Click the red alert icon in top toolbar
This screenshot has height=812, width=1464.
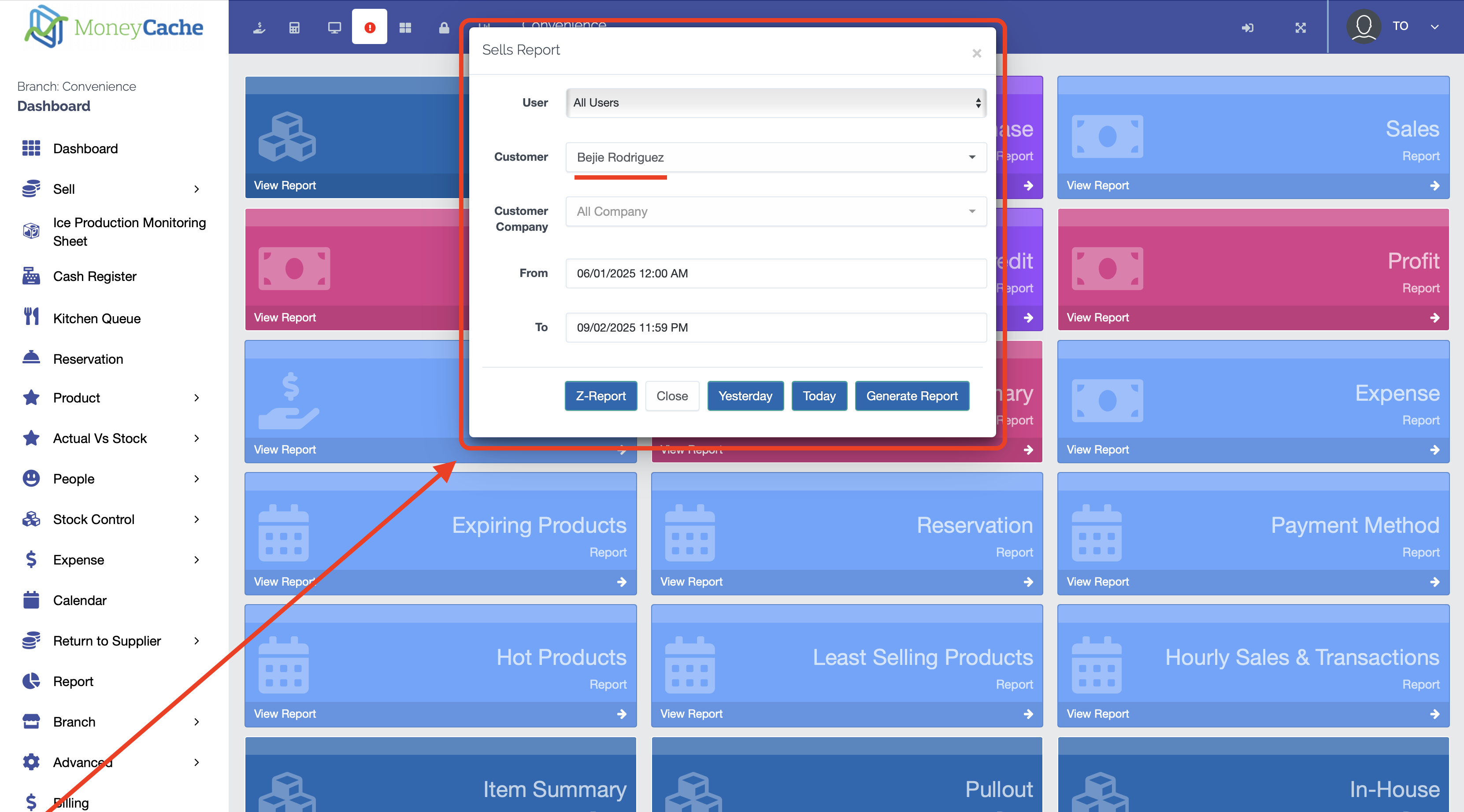pyautogui.click(x=369, y=27)
